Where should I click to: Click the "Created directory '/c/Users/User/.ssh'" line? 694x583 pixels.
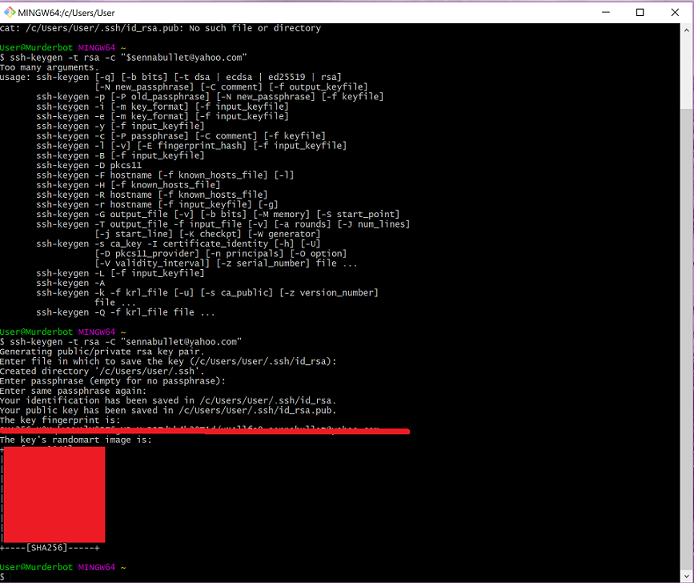[x=102, y=371]
